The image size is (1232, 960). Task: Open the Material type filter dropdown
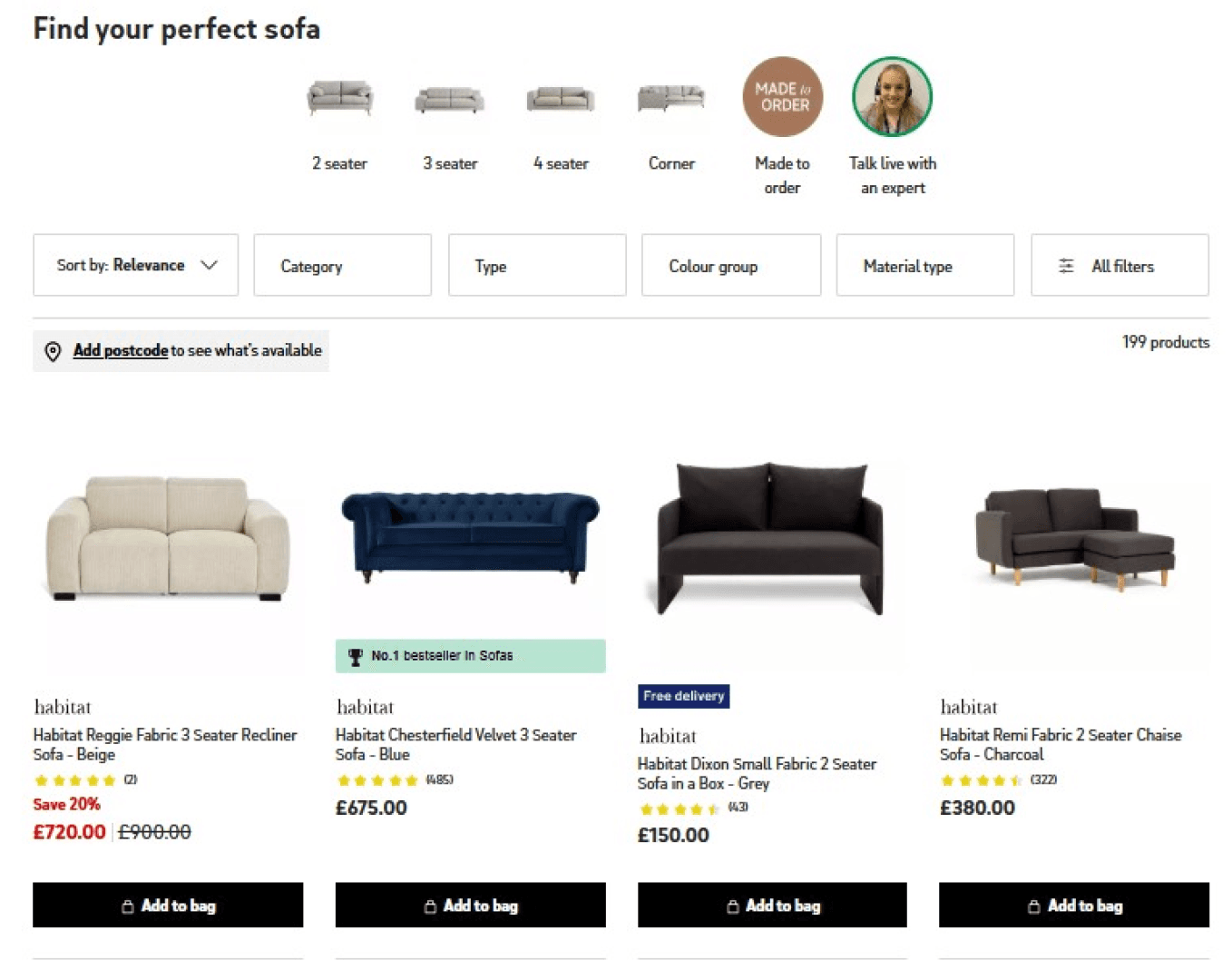(x=924, y=265)
